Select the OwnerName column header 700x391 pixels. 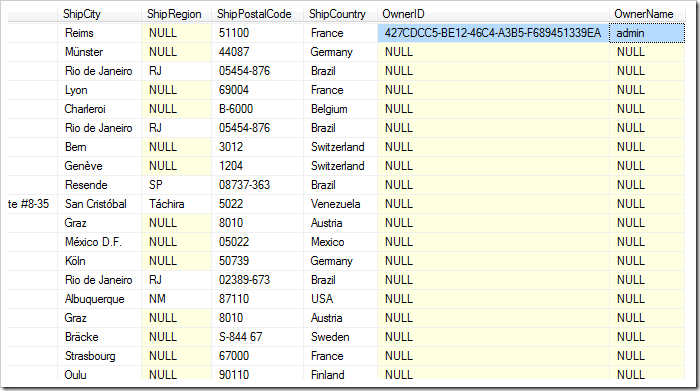coord(647,14)
